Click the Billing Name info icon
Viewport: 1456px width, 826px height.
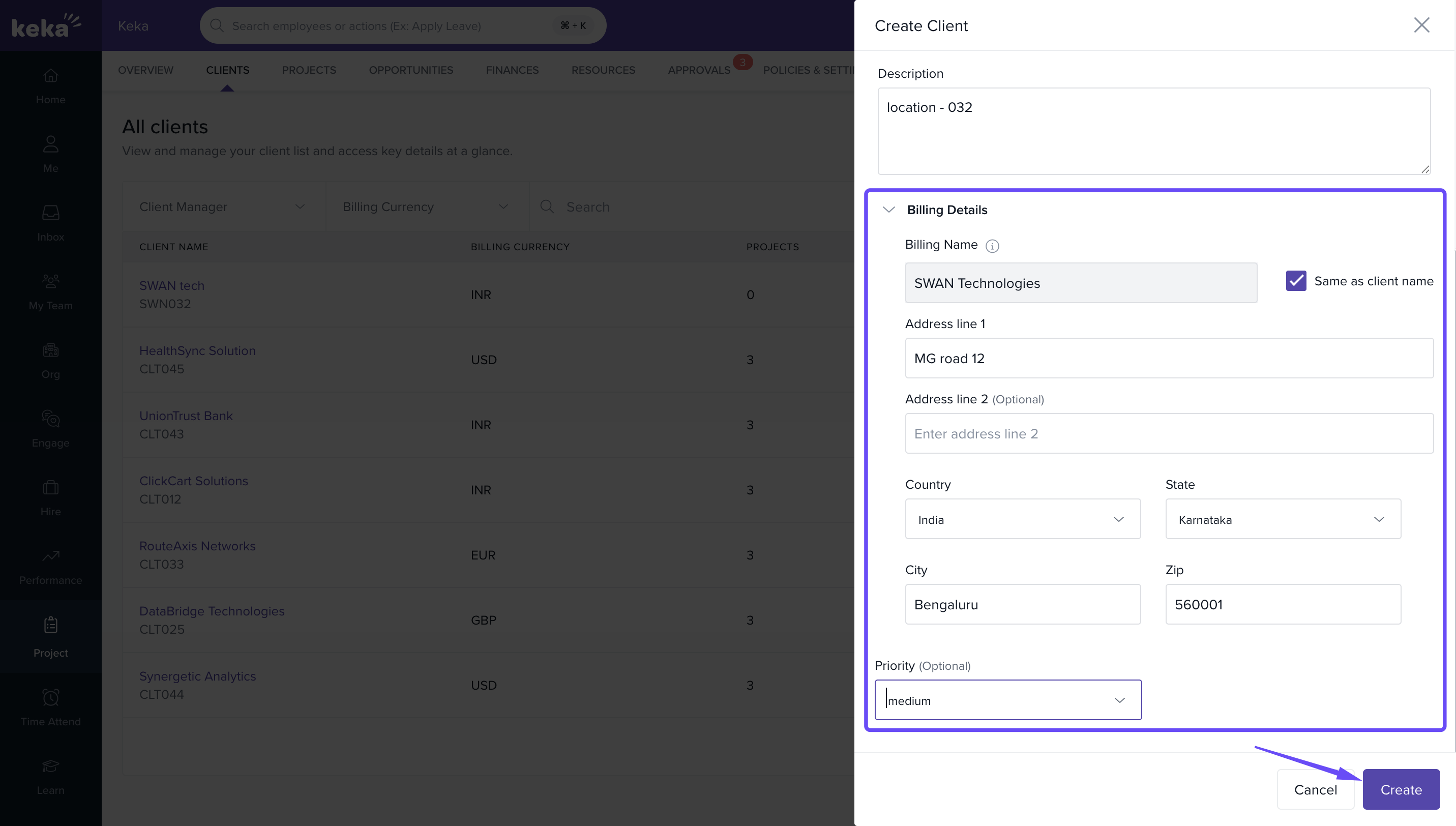(x=992, y=246)
